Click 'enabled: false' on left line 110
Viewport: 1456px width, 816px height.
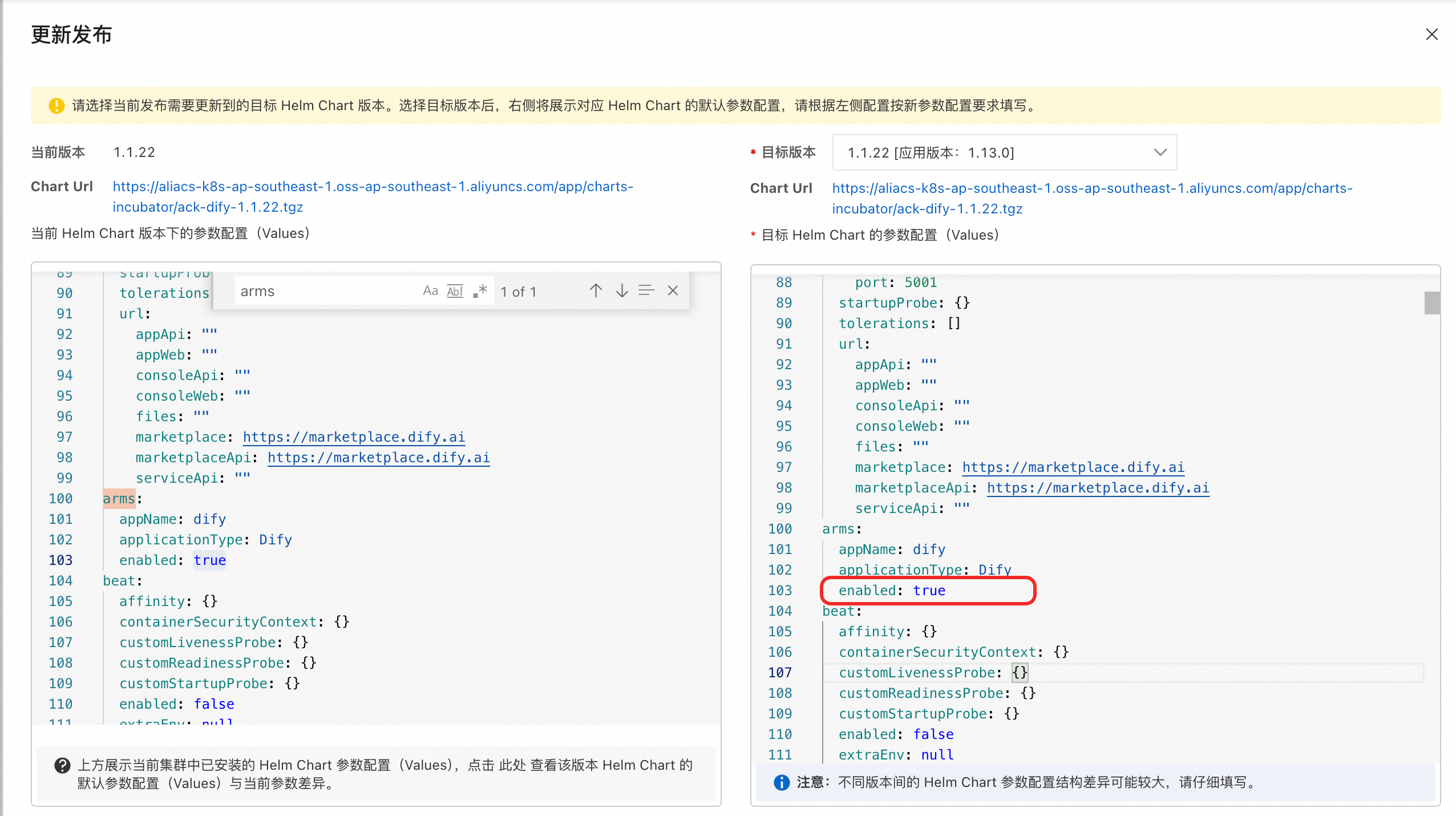click(177, 704)
